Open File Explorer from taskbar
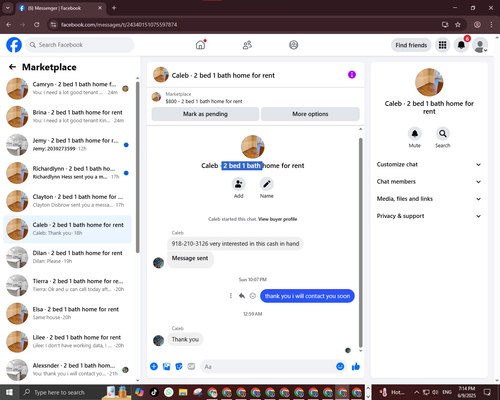Image resolution: width=500 pixels, height=400 pixels. [183, 392]
